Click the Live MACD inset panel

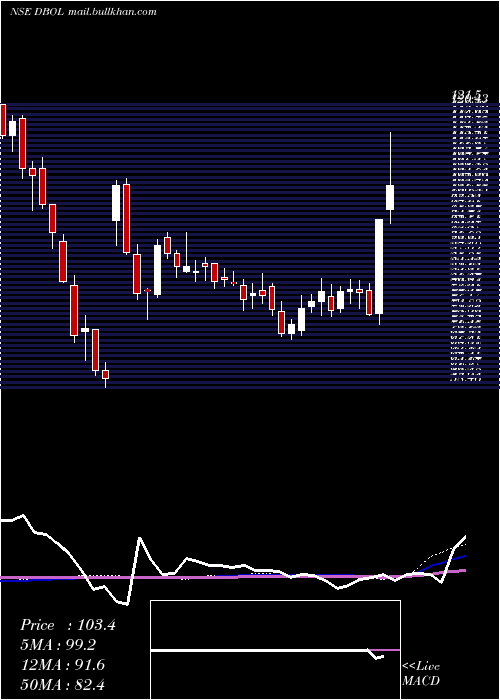(275, 650)
